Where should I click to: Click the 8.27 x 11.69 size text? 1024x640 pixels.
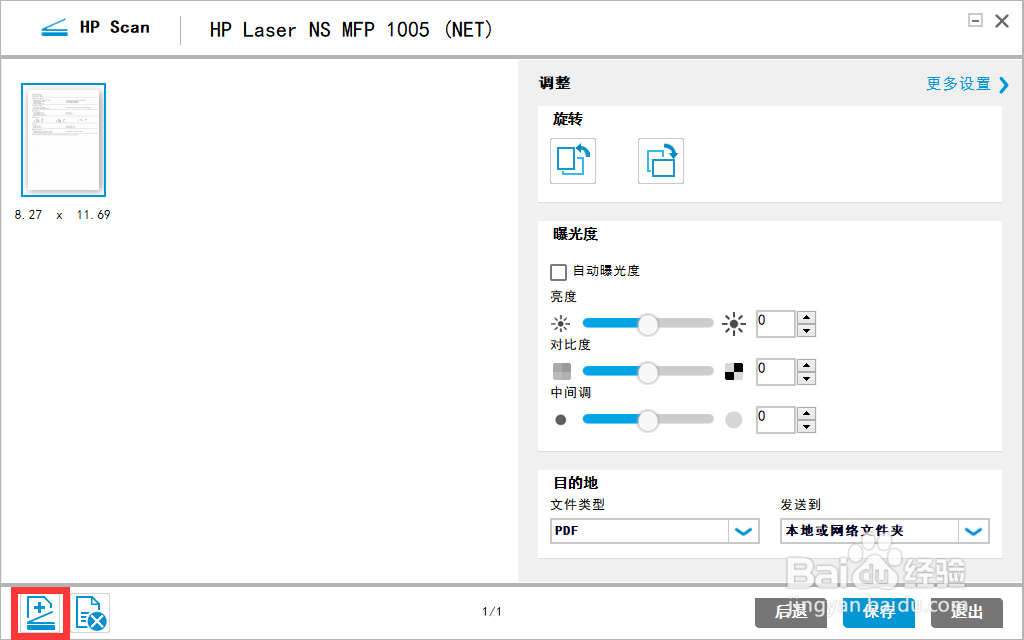[x=63, y=215]
